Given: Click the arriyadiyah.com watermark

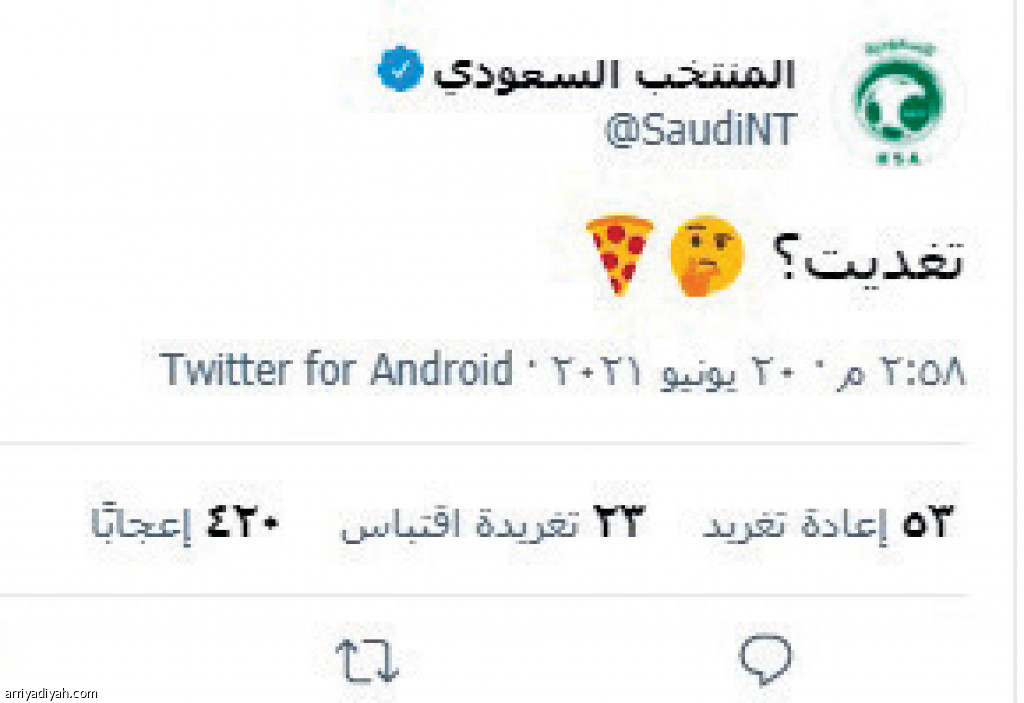Looking at the screenshot, I should [50, 693].
